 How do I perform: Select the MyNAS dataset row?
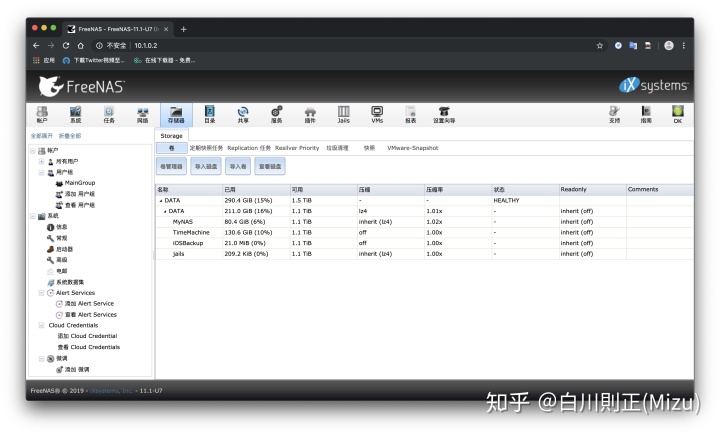[424, 222]
